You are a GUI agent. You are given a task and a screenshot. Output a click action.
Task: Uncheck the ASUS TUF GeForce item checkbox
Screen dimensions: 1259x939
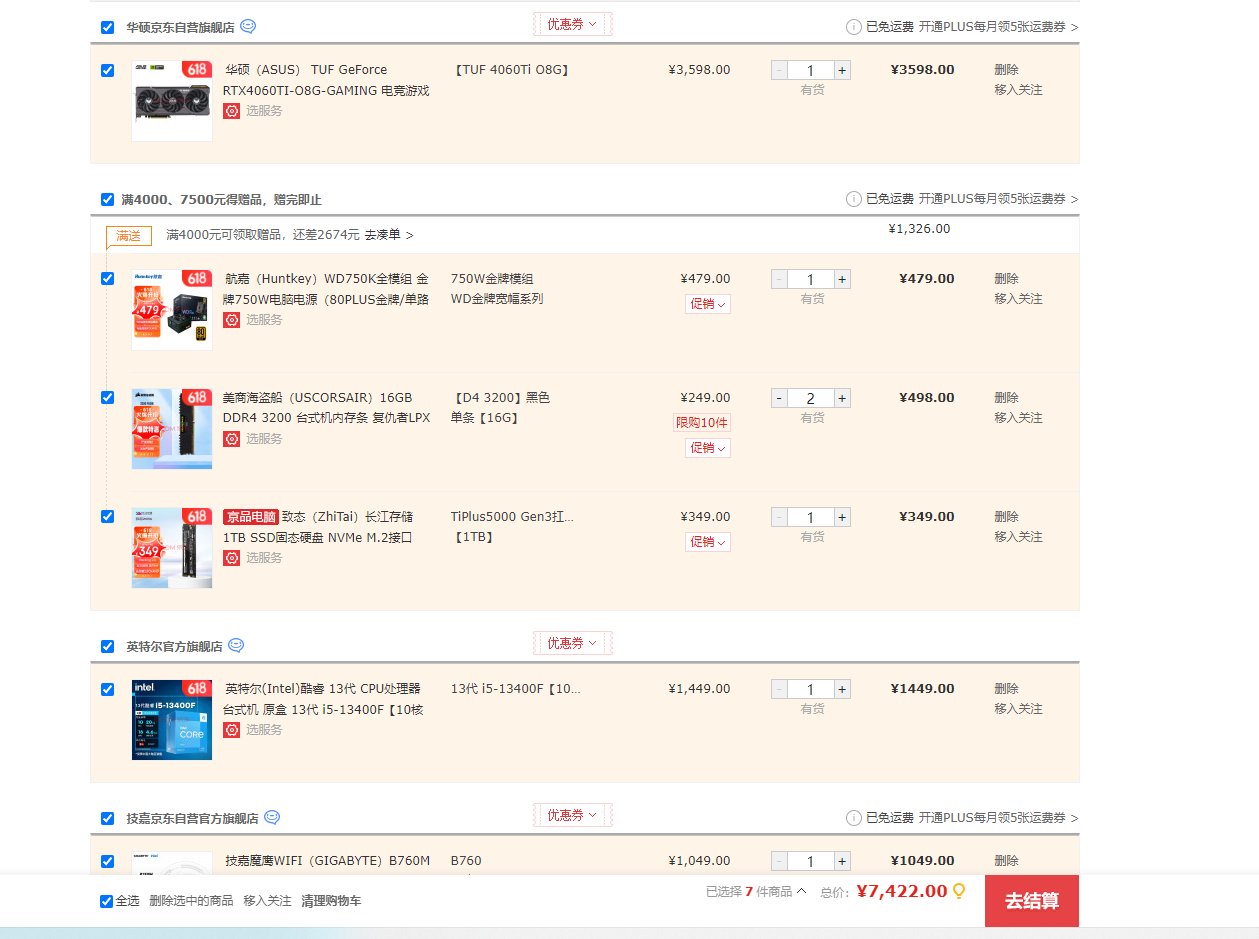[x=108, y=70]
